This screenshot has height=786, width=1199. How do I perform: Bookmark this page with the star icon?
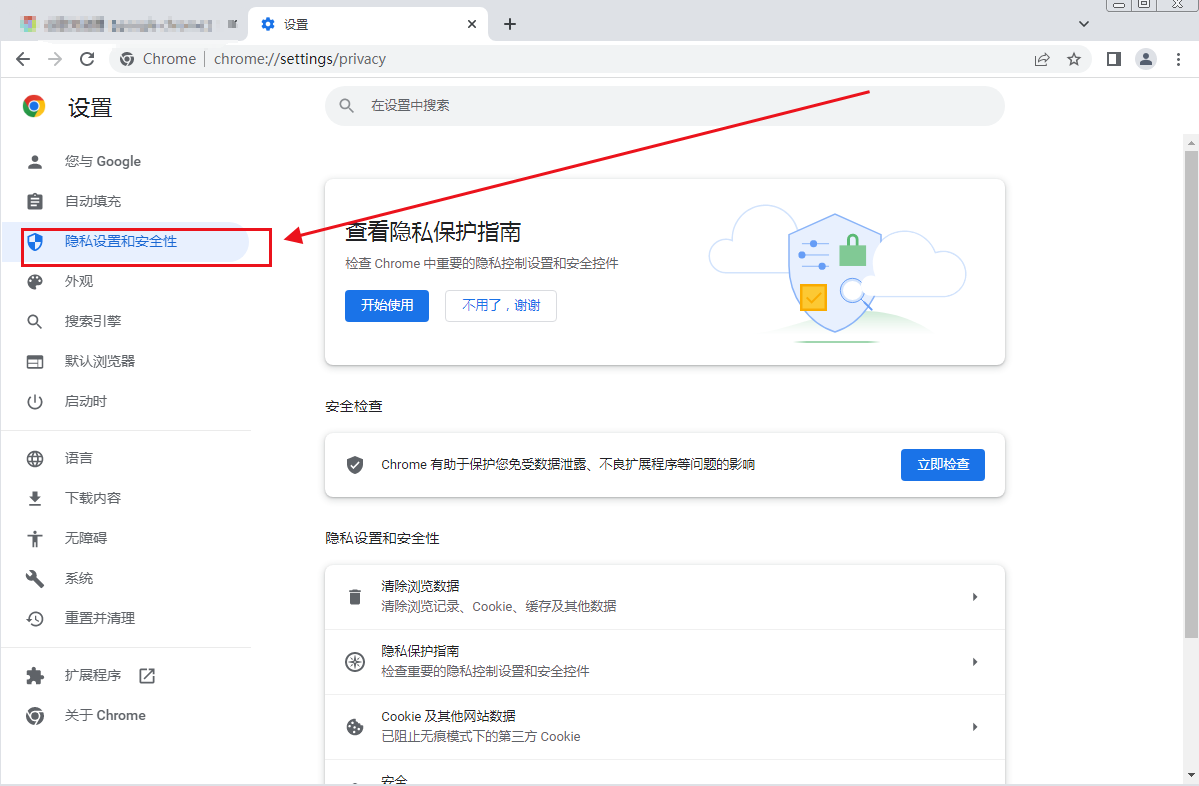1074,59
